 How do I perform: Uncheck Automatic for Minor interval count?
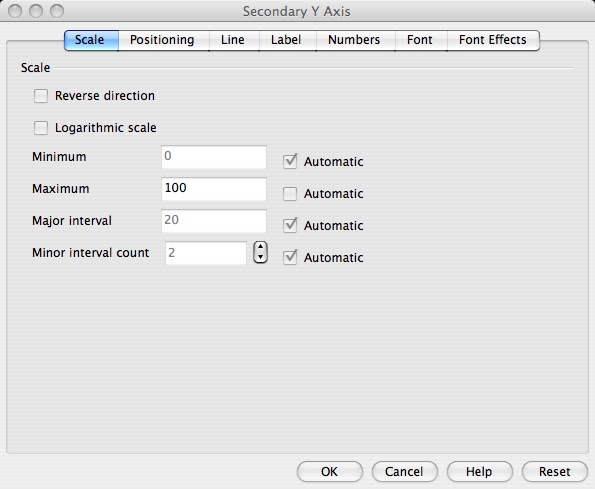(290, 257)
